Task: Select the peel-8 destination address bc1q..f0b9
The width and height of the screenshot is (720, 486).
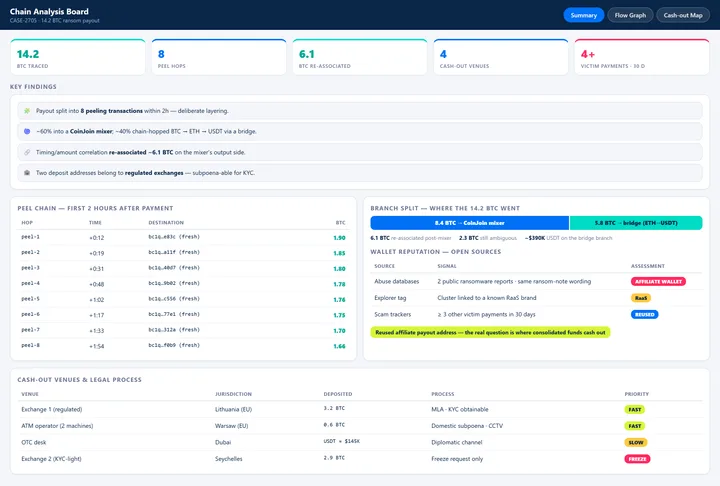Action: point(174,345)
